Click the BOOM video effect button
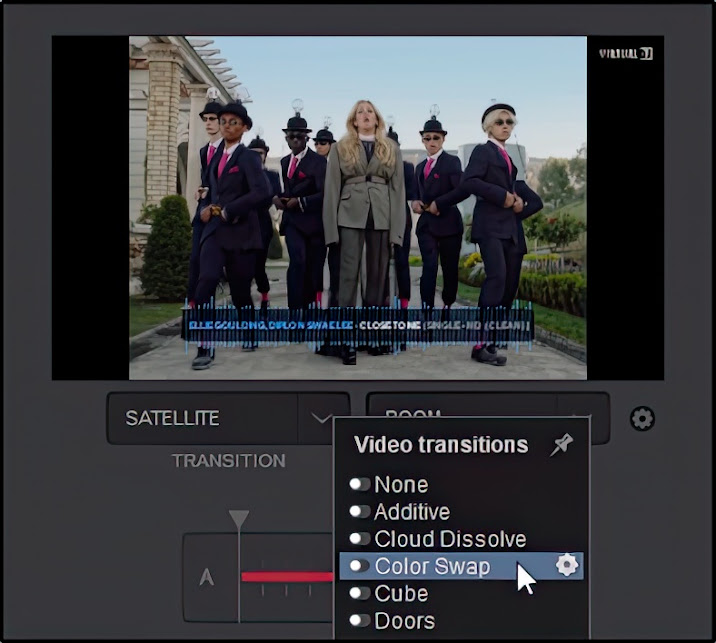 461,406
